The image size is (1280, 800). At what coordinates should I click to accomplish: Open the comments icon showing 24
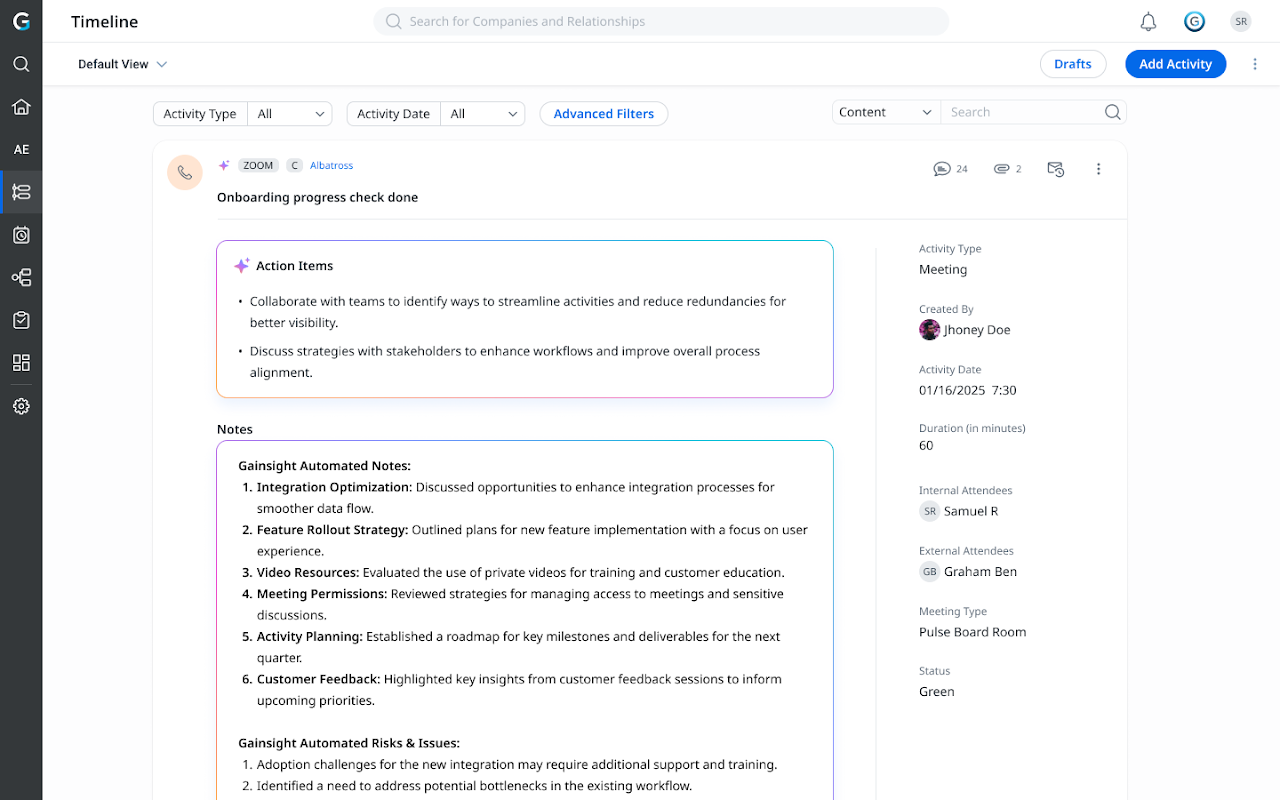(950, 169)
